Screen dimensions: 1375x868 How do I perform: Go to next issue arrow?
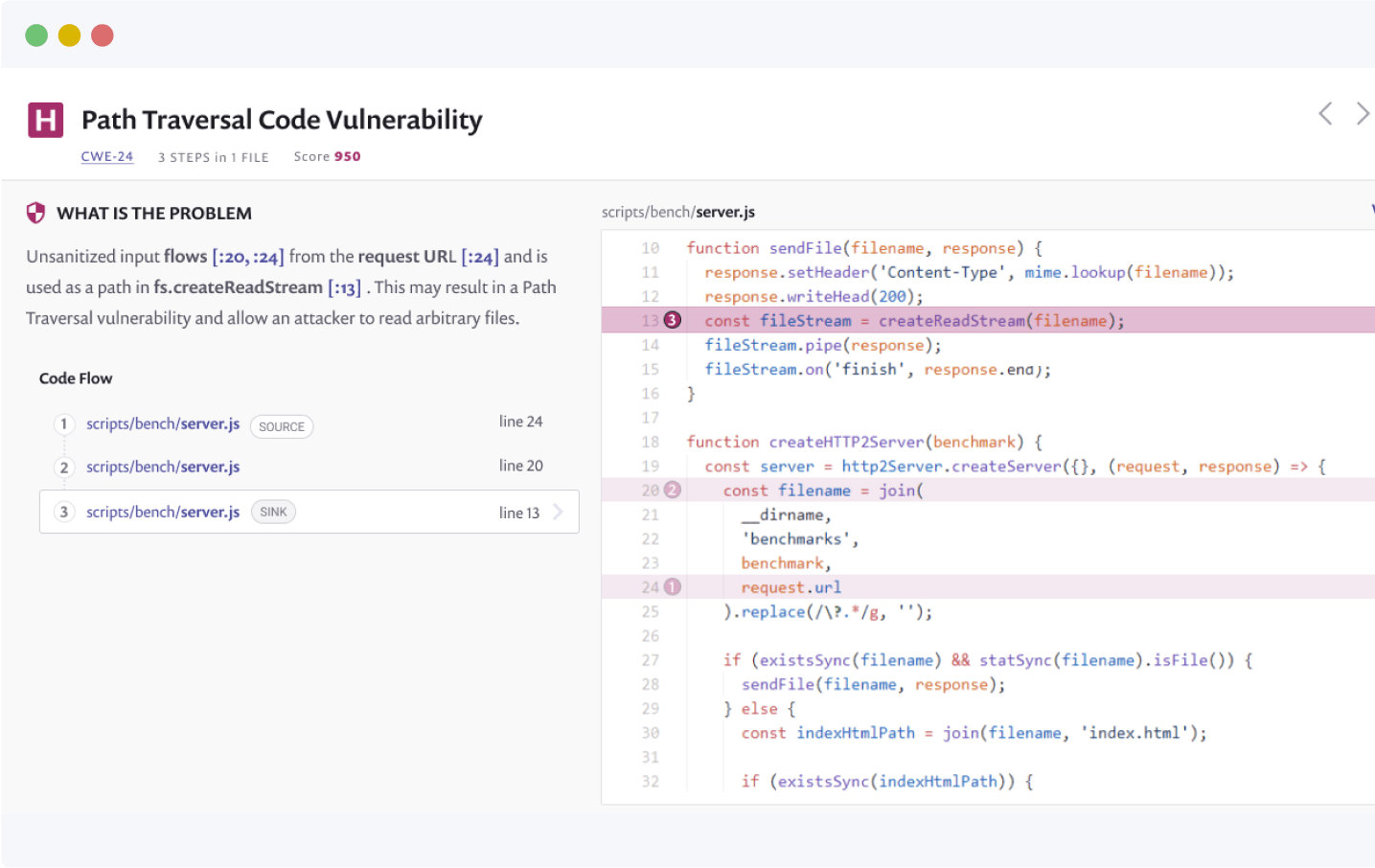click(1363, 114)
